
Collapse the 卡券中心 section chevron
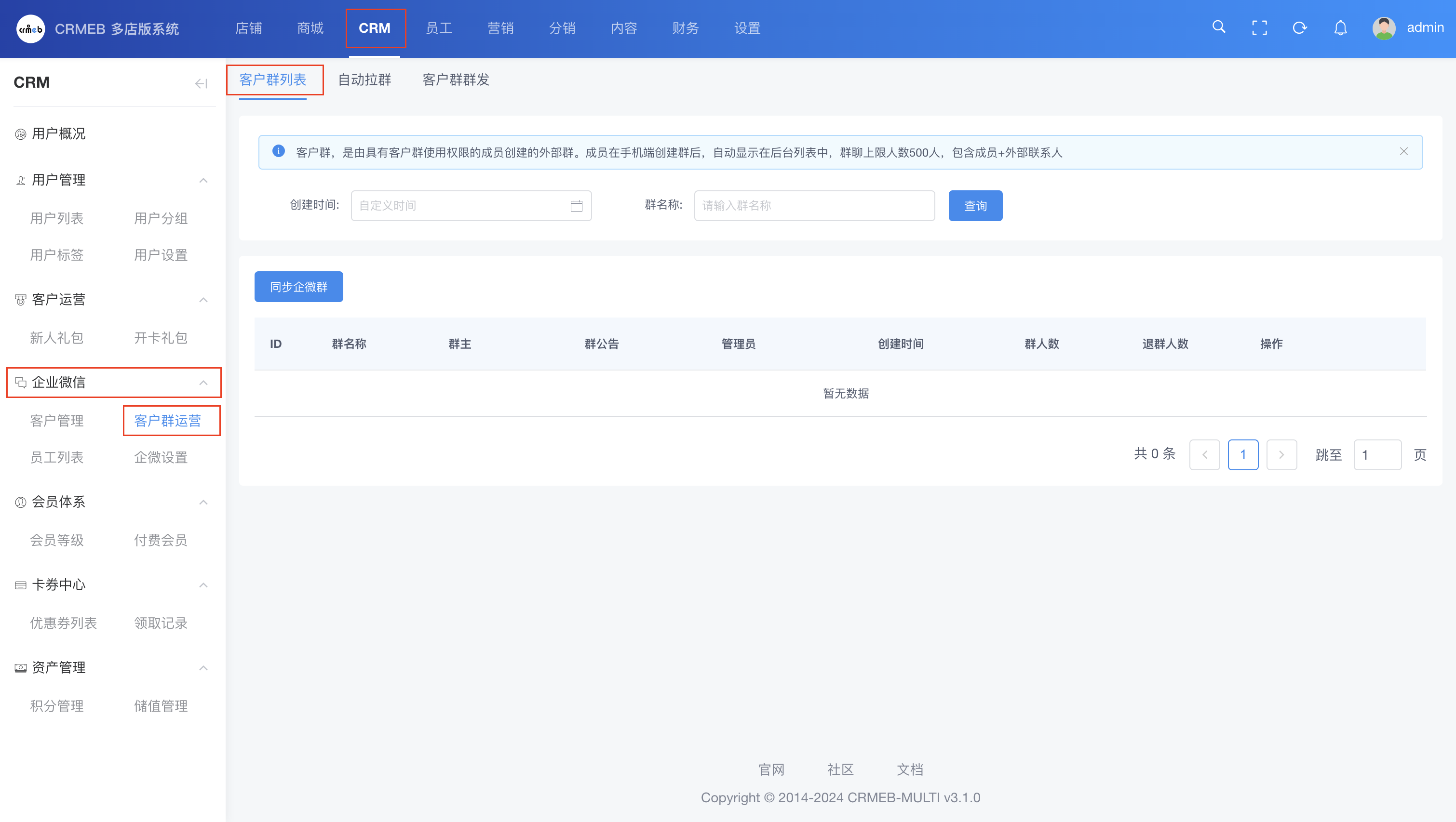[203, 585]
